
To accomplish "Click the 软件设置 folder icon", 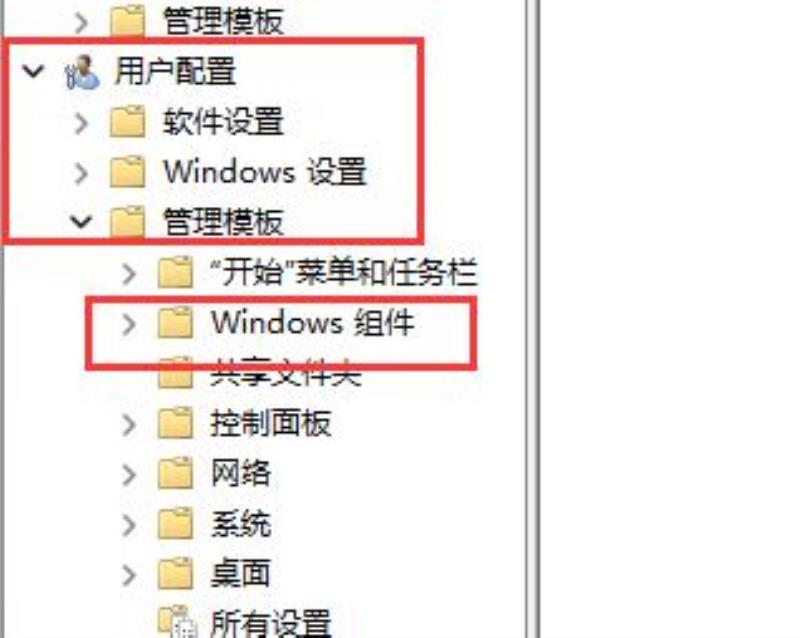I will pos(127,122).
